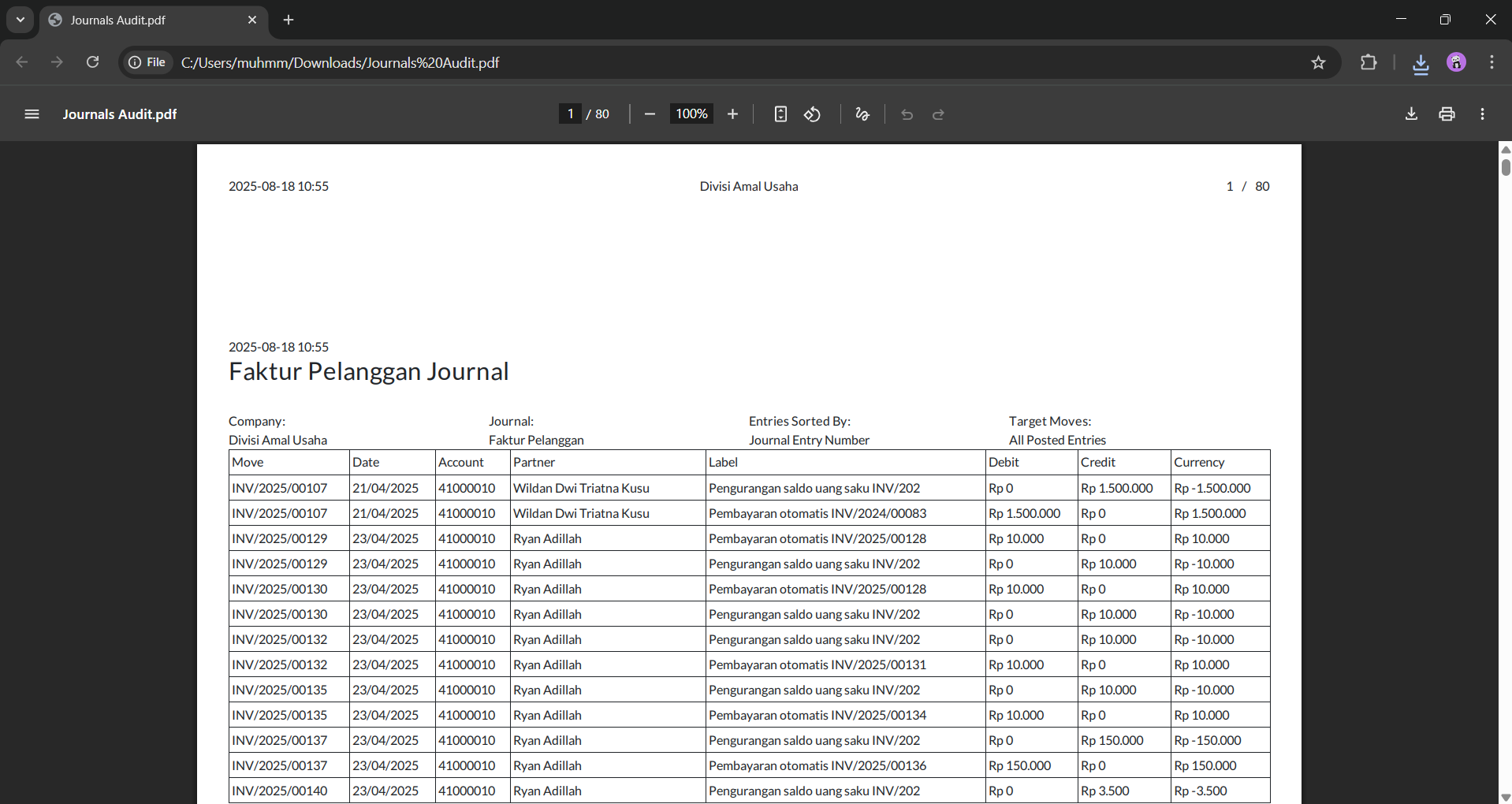Open a new browser tab
The image size is (1512, 804).
tap(289, 20)
